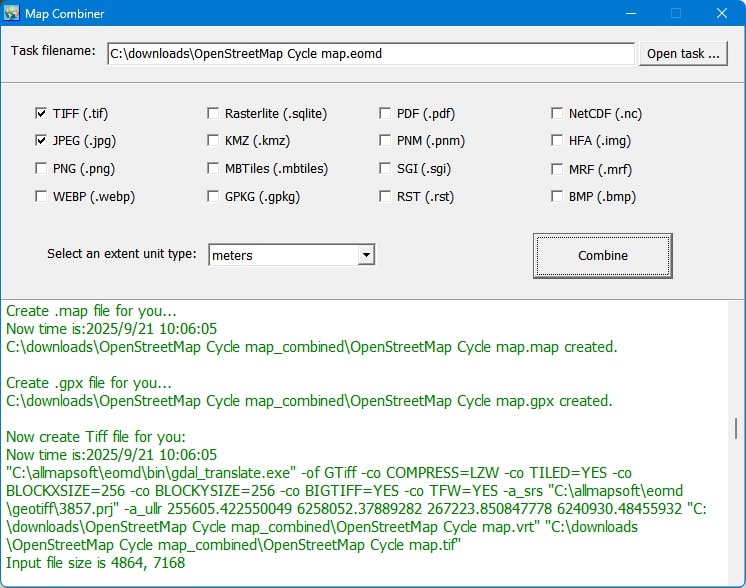Enable GPKG (.gpkg) export format
This screenshot has width=746, height=588.
(x=213, y=197)
